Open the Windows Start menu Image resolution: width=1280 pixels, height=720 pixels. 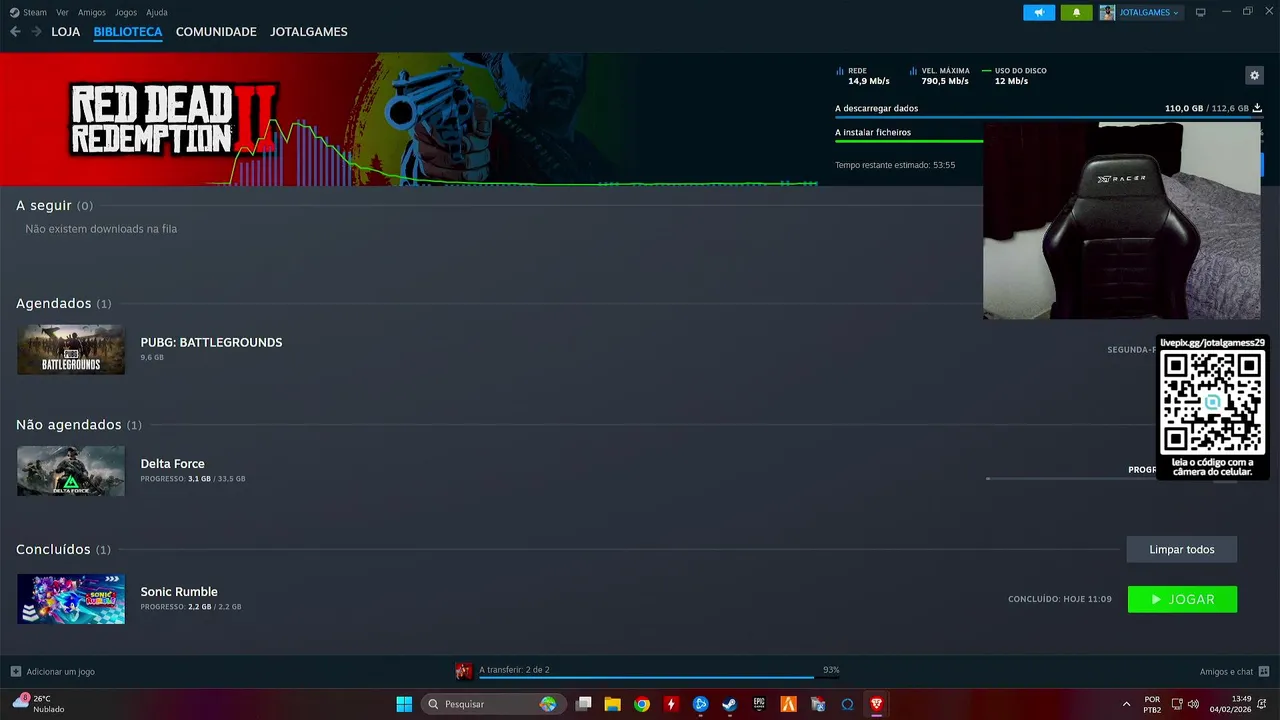tap(404, 704)
